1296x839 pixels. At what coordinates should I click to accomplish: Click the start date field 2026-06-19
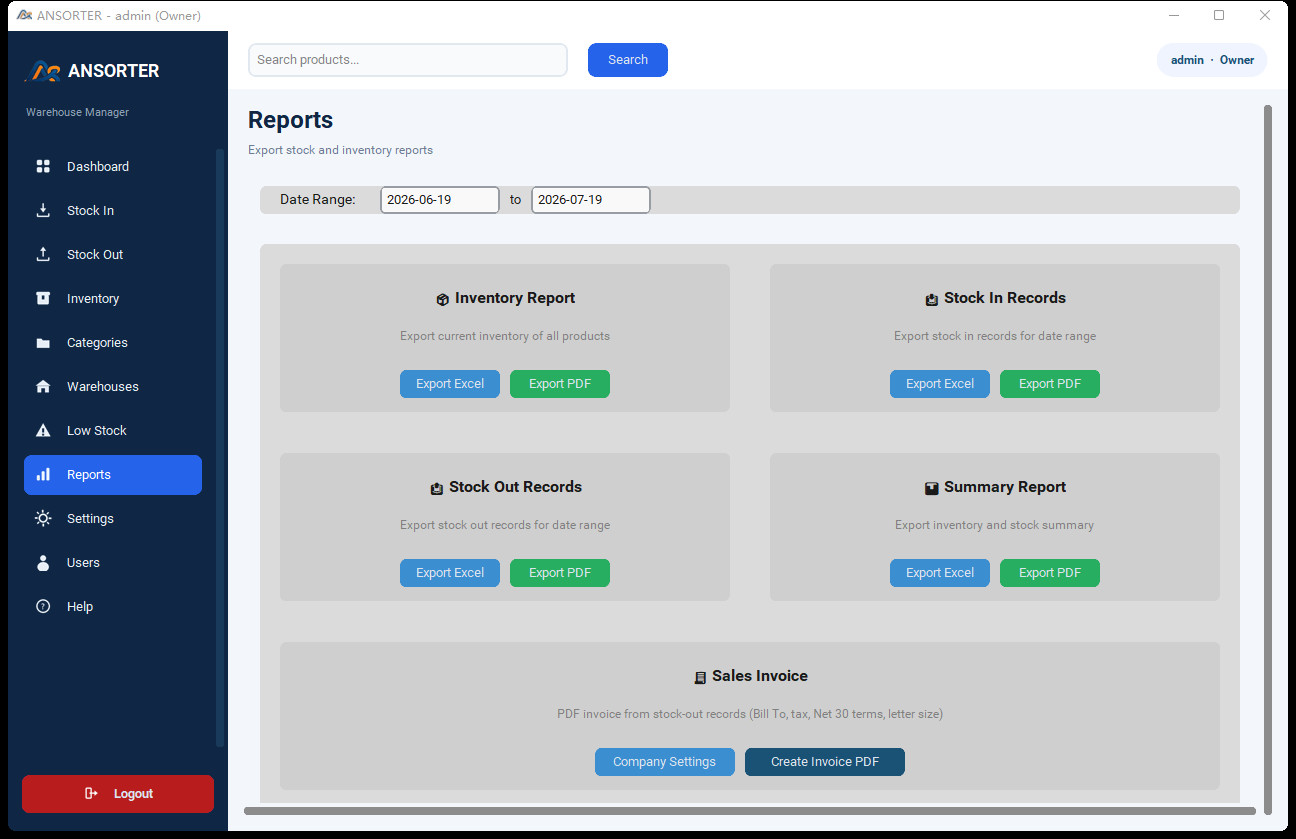[x=440, y=200]
